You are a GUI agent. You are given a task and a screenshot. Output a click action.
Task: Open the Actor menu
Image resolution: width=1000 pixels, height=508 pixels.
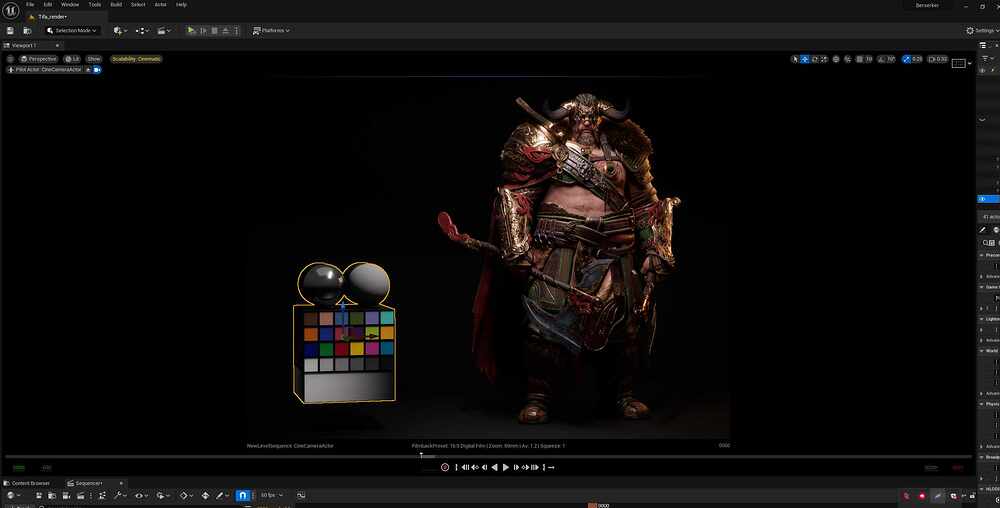click(x=160, y=4)
